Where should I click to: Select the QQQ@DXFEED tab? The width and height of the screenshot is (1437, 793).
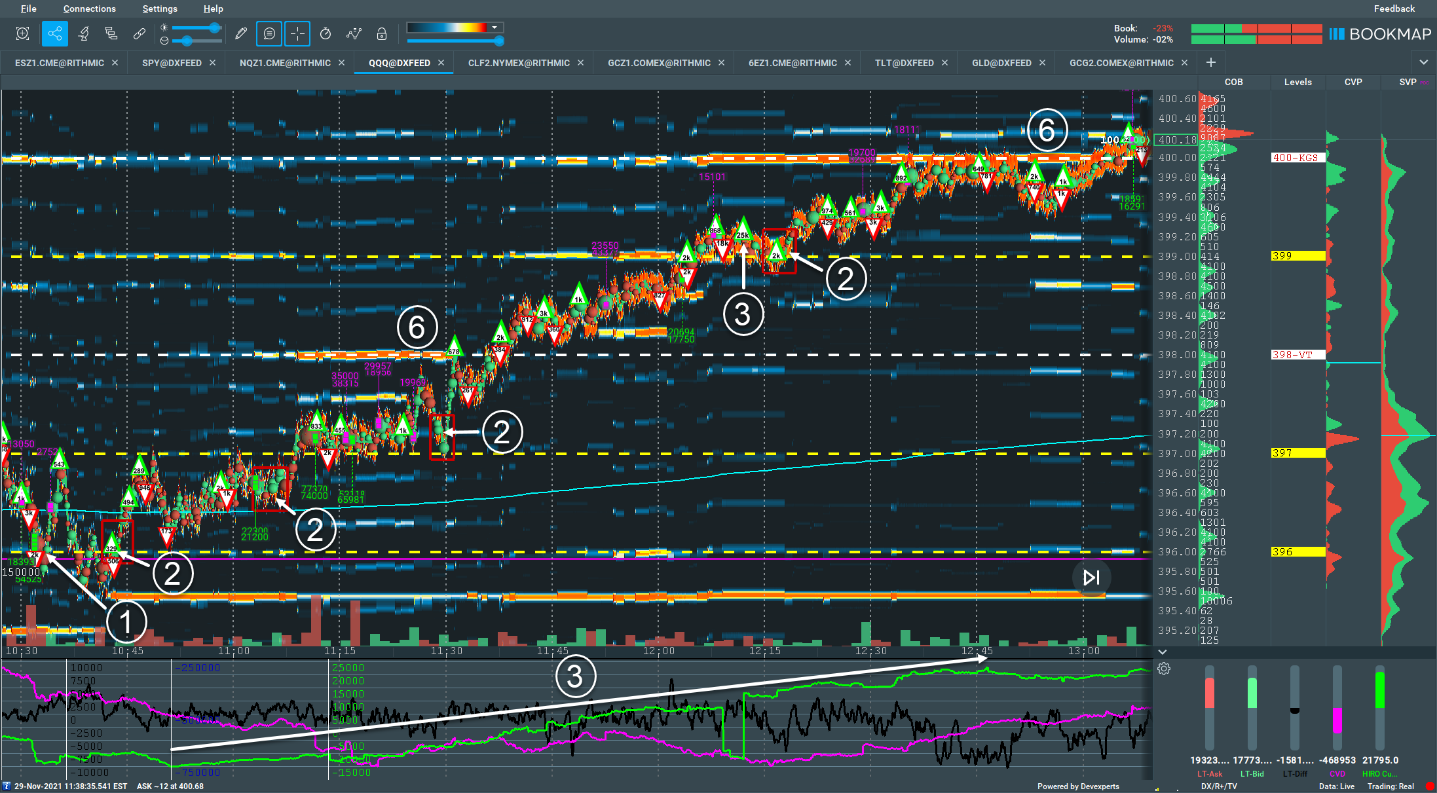coord(399,62)
